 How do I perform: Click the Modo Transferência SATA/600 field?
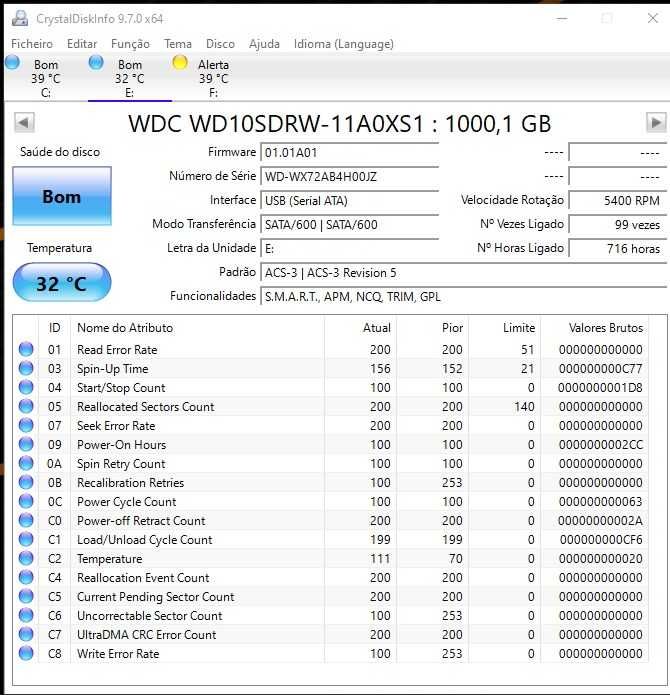[350, 225]
